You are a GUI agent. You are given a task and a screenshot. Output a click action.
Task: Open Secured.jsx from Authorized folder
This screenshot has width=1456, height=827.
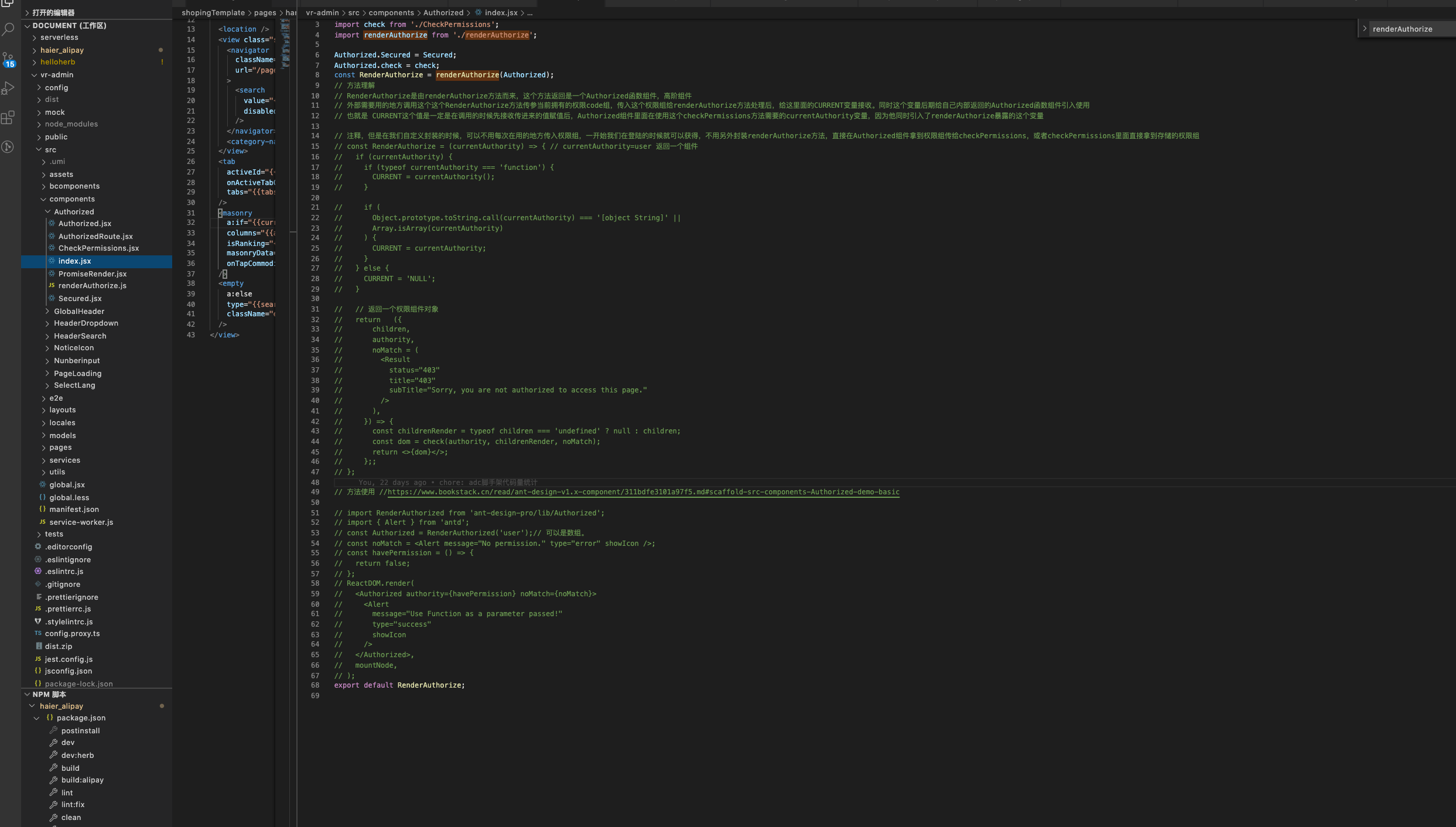click(x=80, y=299)
